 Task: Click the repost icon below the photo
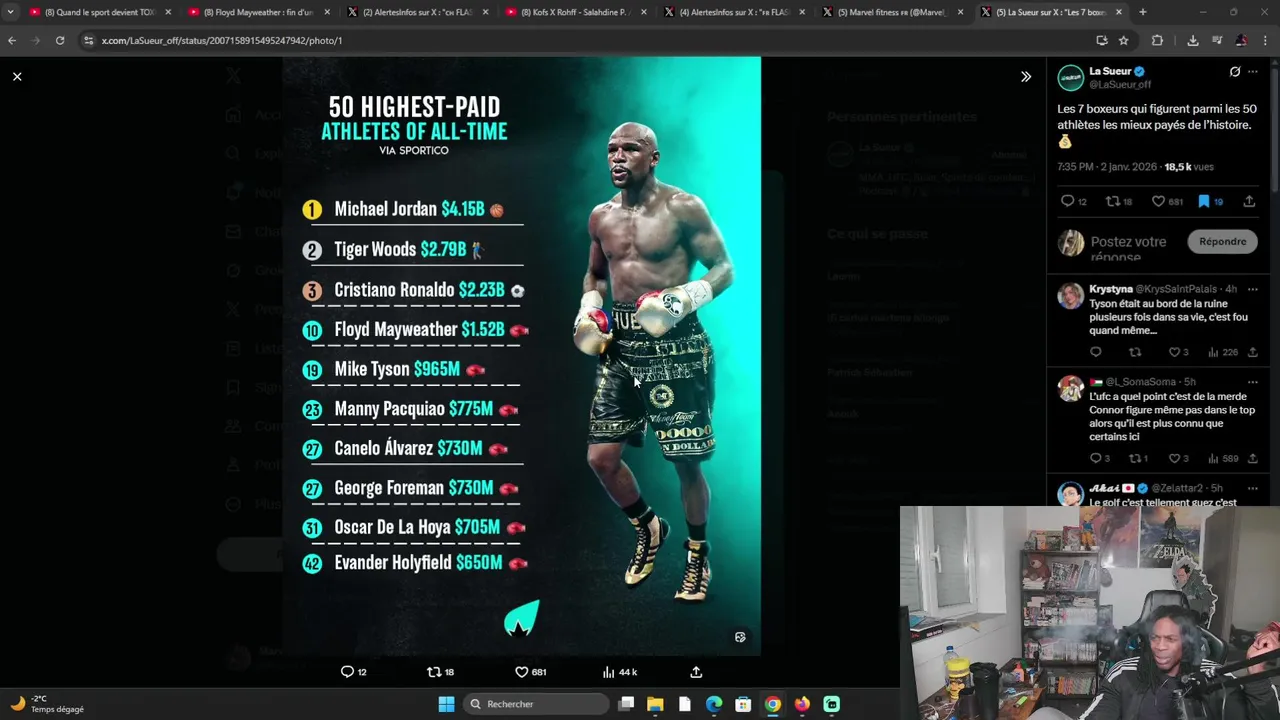[x=434, y=672]
